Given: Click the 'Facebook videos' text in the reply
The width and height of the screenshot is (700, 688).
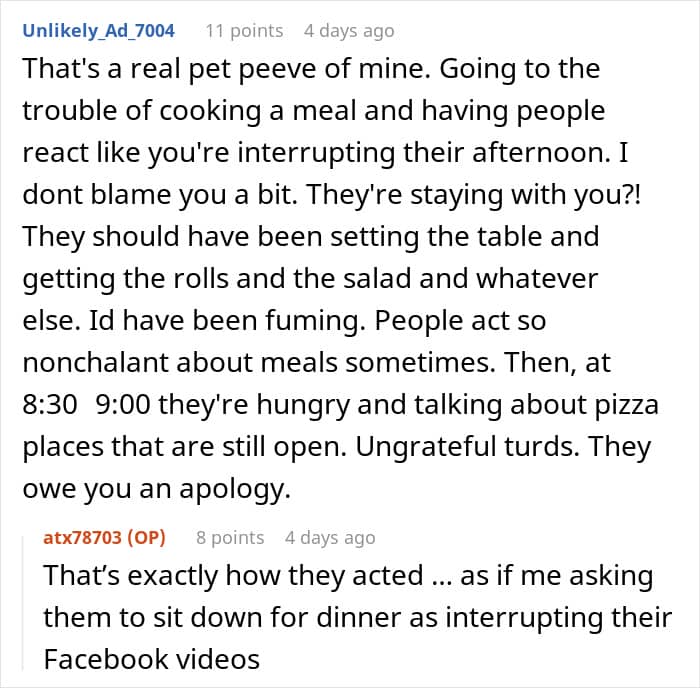Looking at the screenshot, I should tap(151, 659).
